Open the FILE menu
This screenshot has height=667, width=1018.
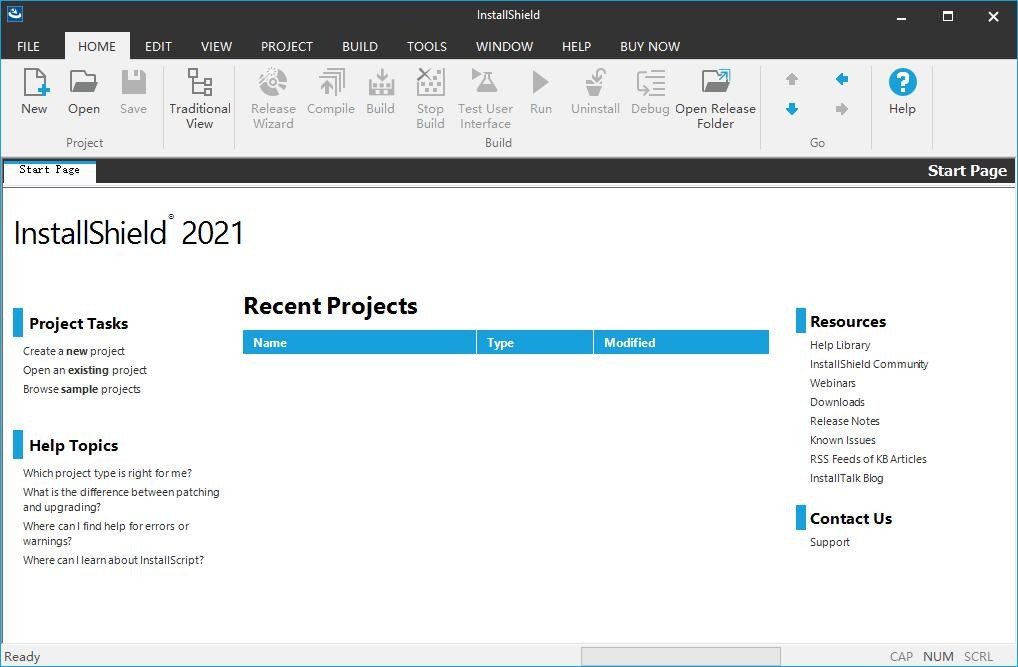point(28,46)
